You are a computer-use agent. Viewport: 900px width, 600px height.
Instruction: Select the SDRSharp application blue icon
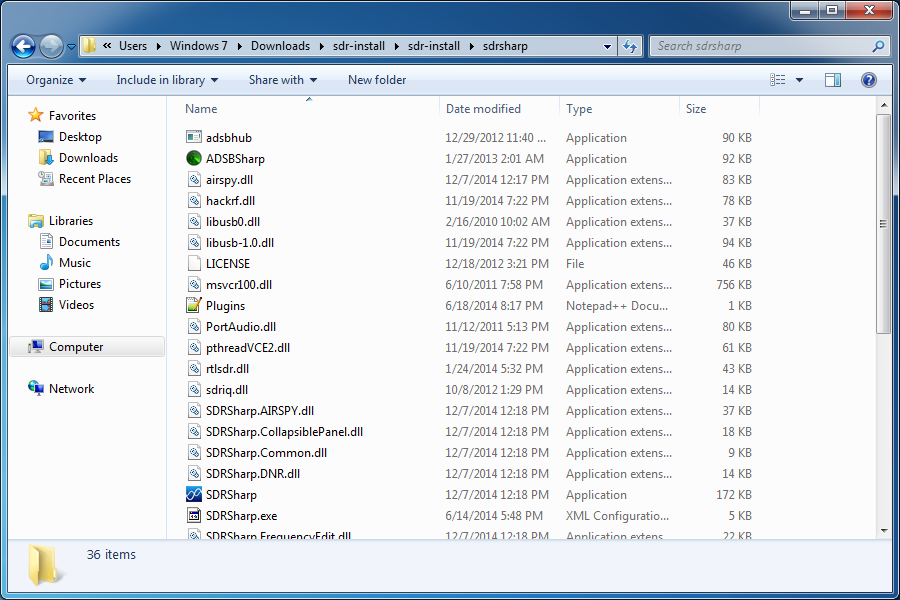coord(194,494)
